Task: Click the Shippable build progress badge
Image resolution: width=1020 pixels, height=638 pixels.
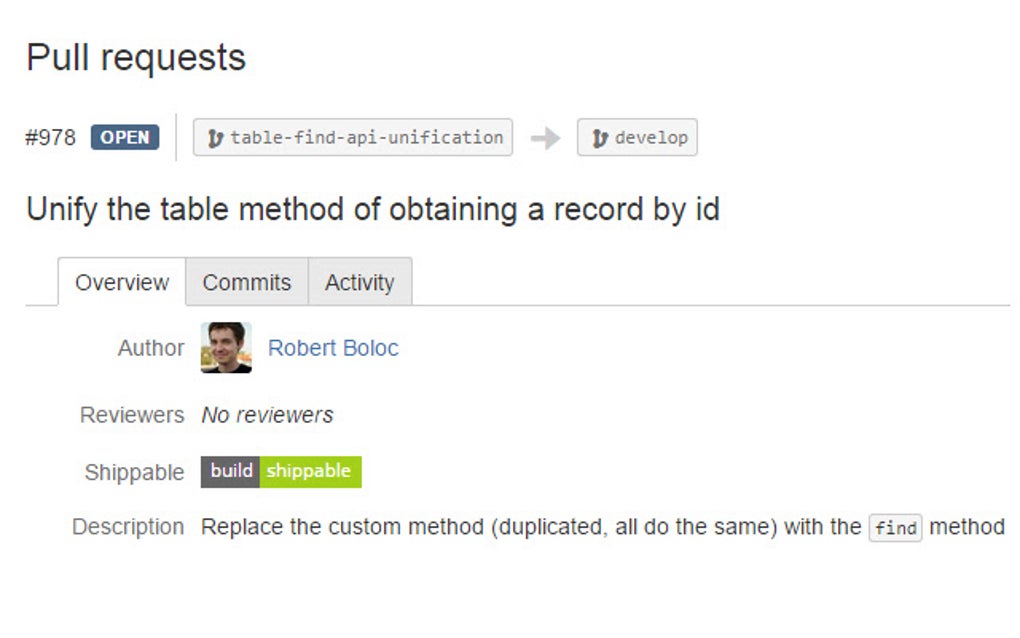Action: (280, 471)
